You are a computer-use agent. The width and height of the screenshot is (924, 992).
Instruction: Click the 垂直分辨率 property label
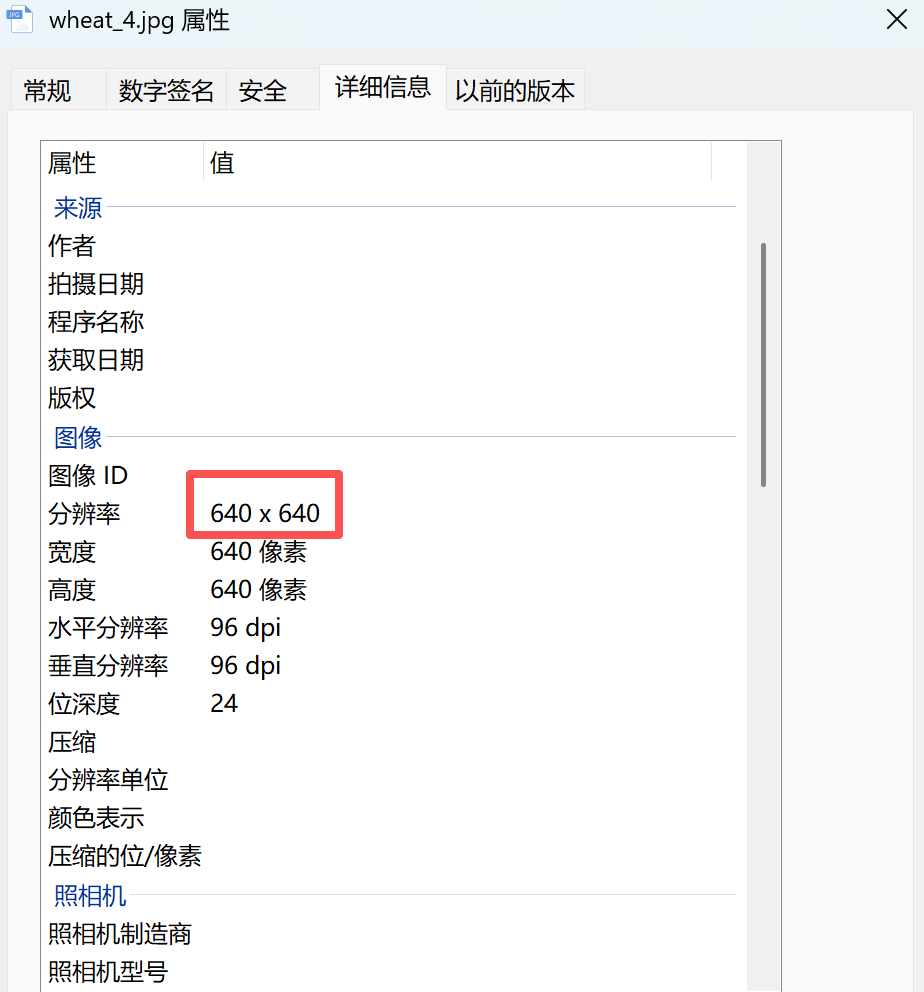click(x=108, y=666)
